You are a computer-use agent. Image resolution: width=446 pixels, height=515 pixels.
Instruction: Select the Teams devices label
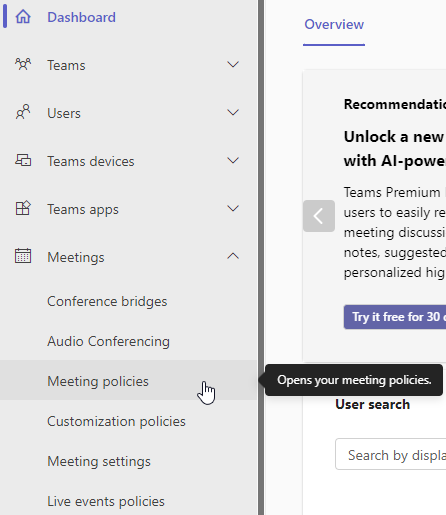point(91,161)
